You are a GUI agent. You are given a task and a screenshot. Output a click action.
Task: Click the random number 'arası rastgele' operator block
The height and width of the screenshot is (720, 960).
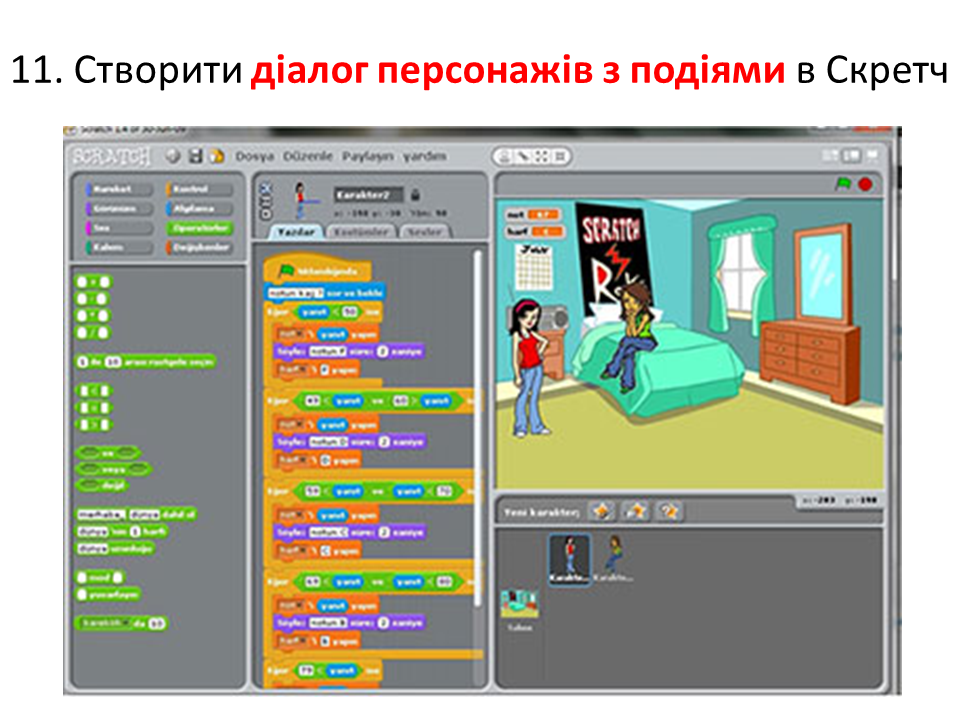[145, 362]
